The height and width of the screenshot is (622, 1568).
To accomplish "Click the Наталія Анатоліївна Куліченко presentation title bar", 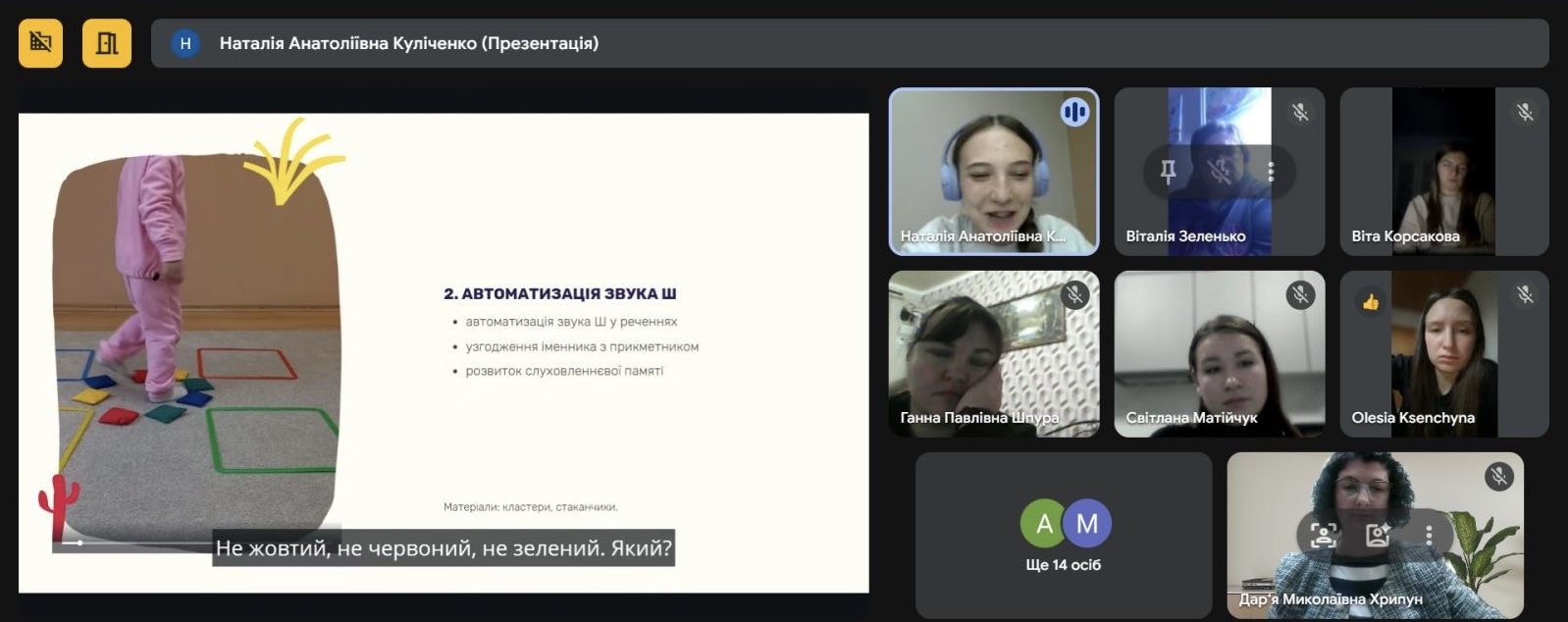I will point(850,43).
